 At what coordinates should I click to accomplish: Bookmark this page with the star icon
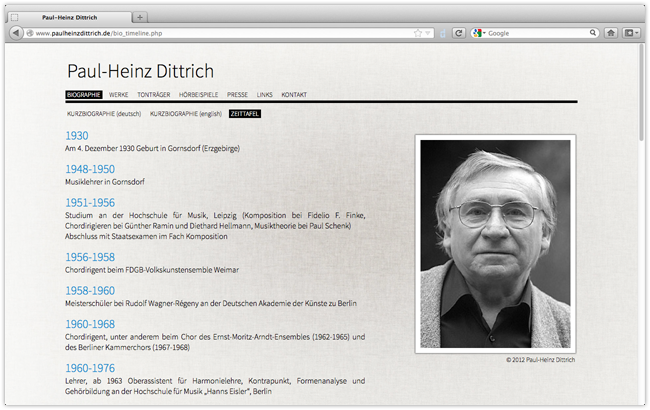[418, 33]
